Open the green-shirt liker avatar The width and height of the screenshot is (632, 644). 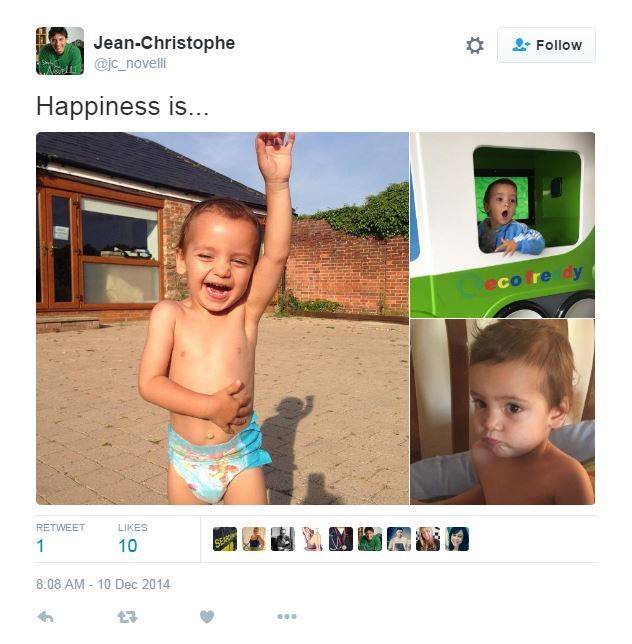370,539
